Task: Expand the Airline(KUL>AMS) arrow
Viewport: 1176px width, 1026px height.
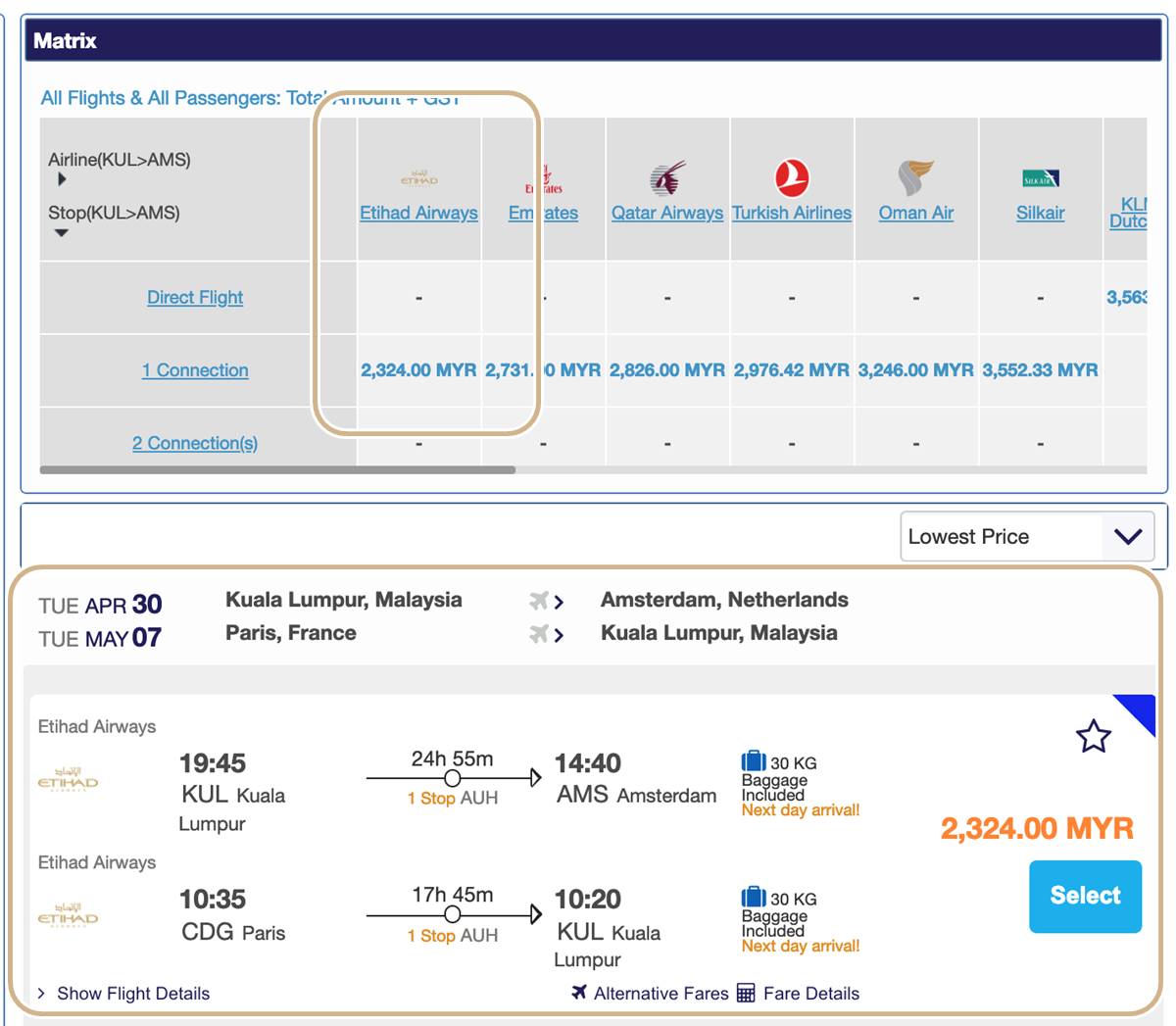Action: point(62,179)
